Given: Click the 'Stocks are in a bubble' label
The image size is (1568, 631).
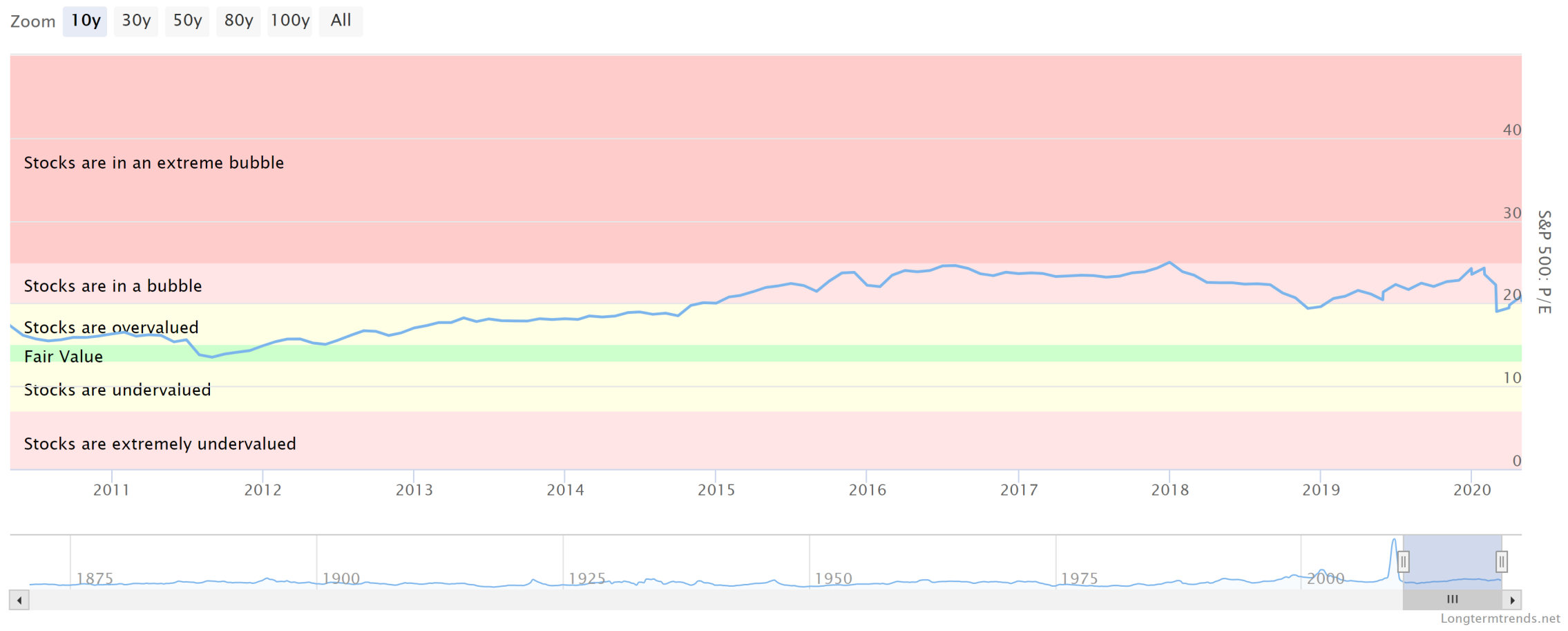Looking at the screenshot, I should coord(113,286).
